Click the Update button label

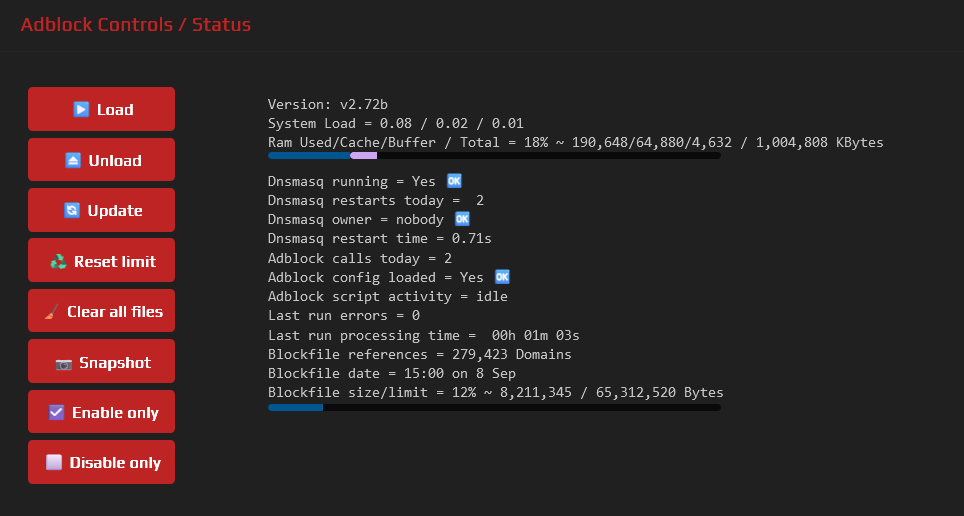tap(115, 210)
